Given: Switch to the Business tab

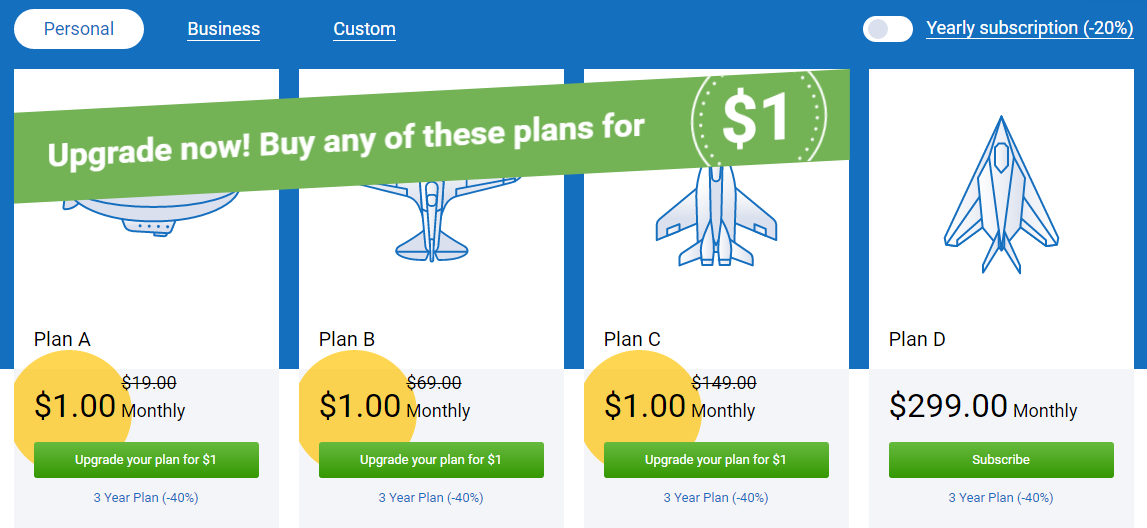Looking at the screenshot, I should pos(224,29).
